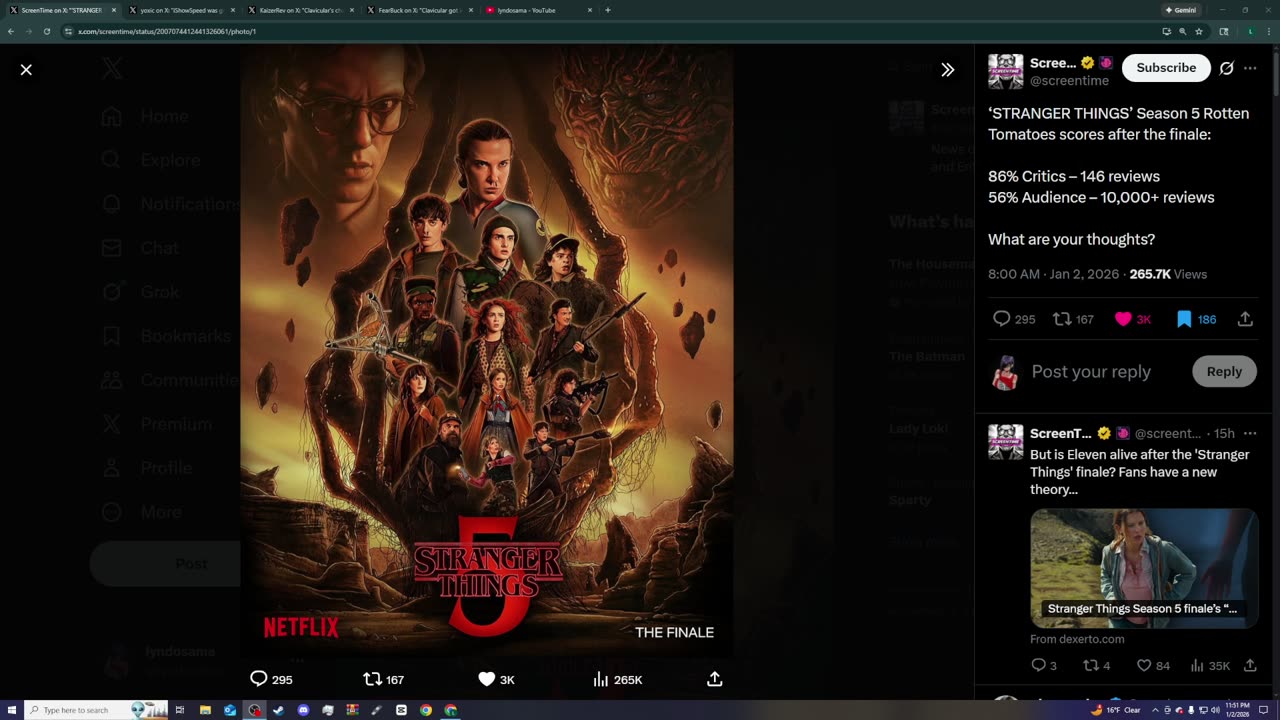This screenshot has width=1280, height=720.
Task: Close the photo viewer with X icon
Action: click(x=26, y=70)
